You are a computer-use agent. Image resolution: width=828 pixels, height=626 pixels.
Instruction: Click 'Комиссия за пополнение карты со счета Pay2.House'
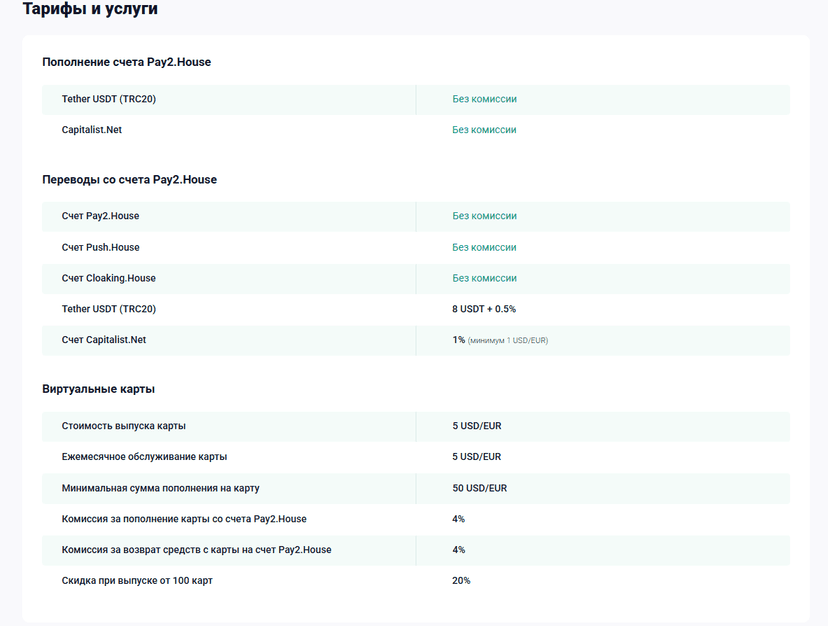184,519
